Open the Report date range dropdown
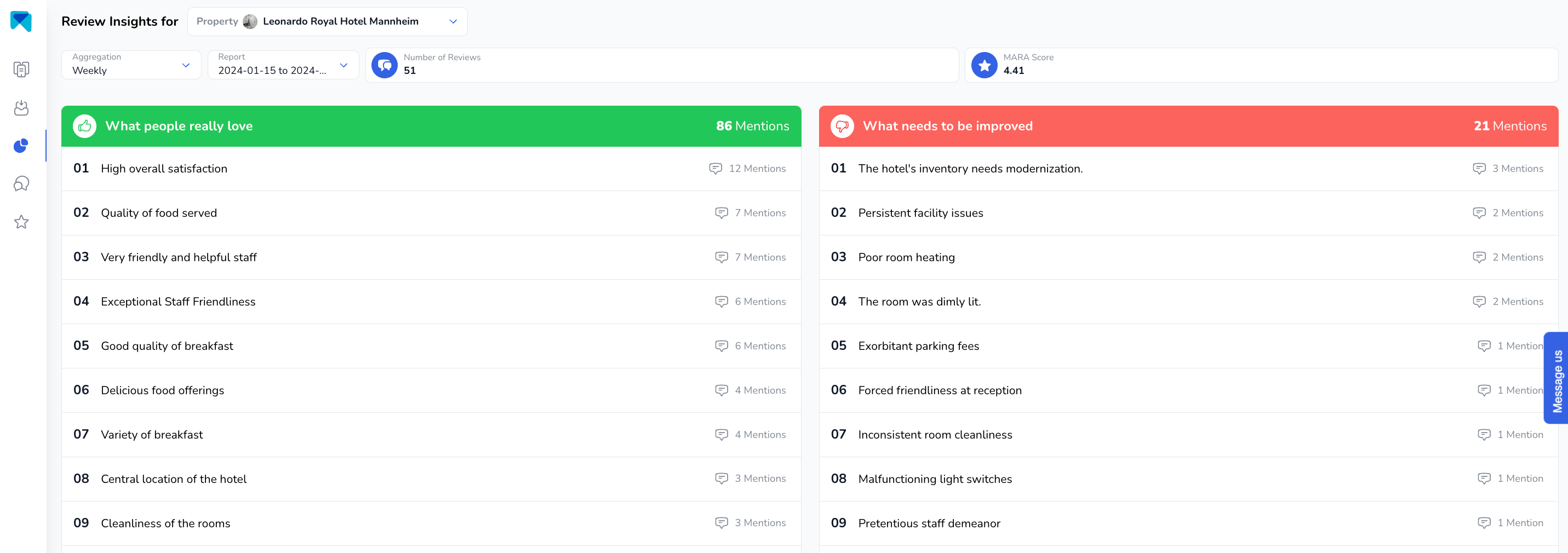Image resolution: width=1568 pixels, height=553 pixels. click(x=283, y=65)
